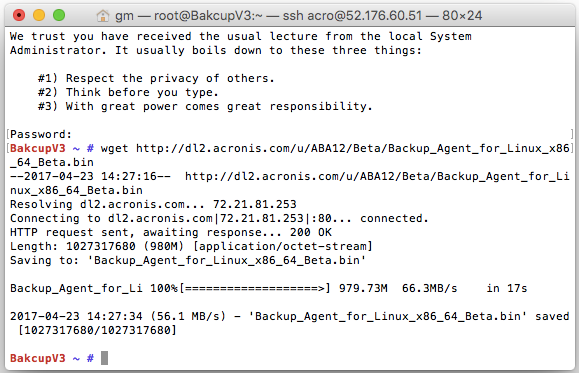This screenshot has height=373, width=579.
Task: Click the red BakcupV3 text in bottom prompt
Action: (x=37, y=358)
